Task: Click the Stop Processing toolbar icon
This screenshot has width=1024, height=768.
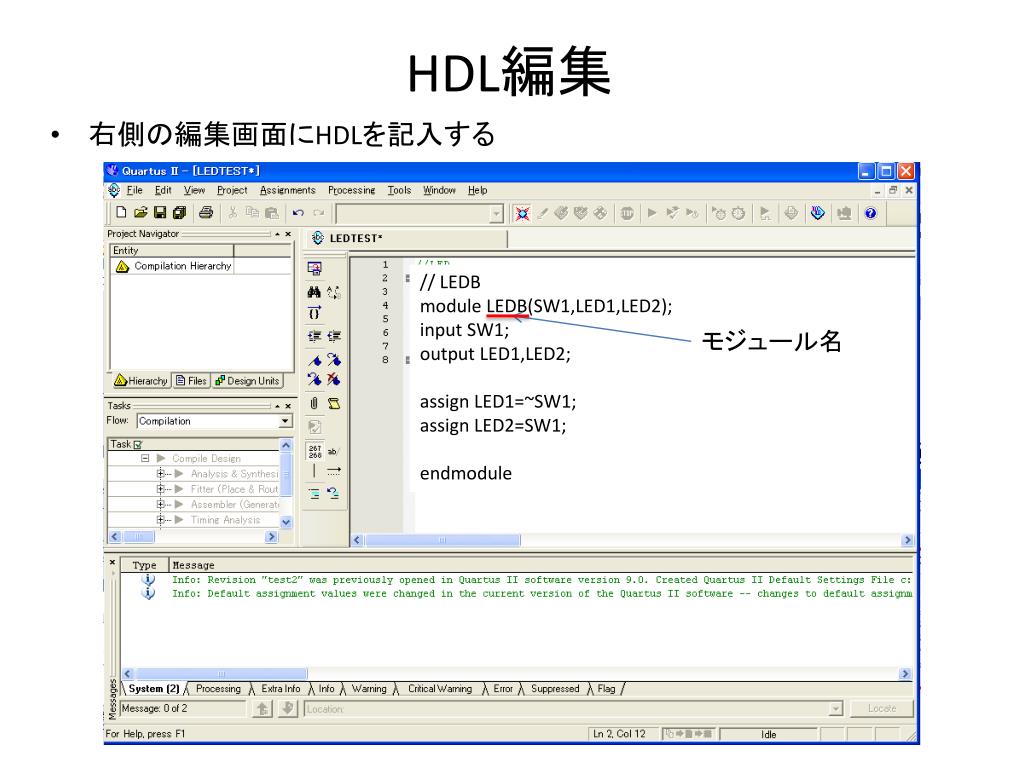Action: [627, 213]
